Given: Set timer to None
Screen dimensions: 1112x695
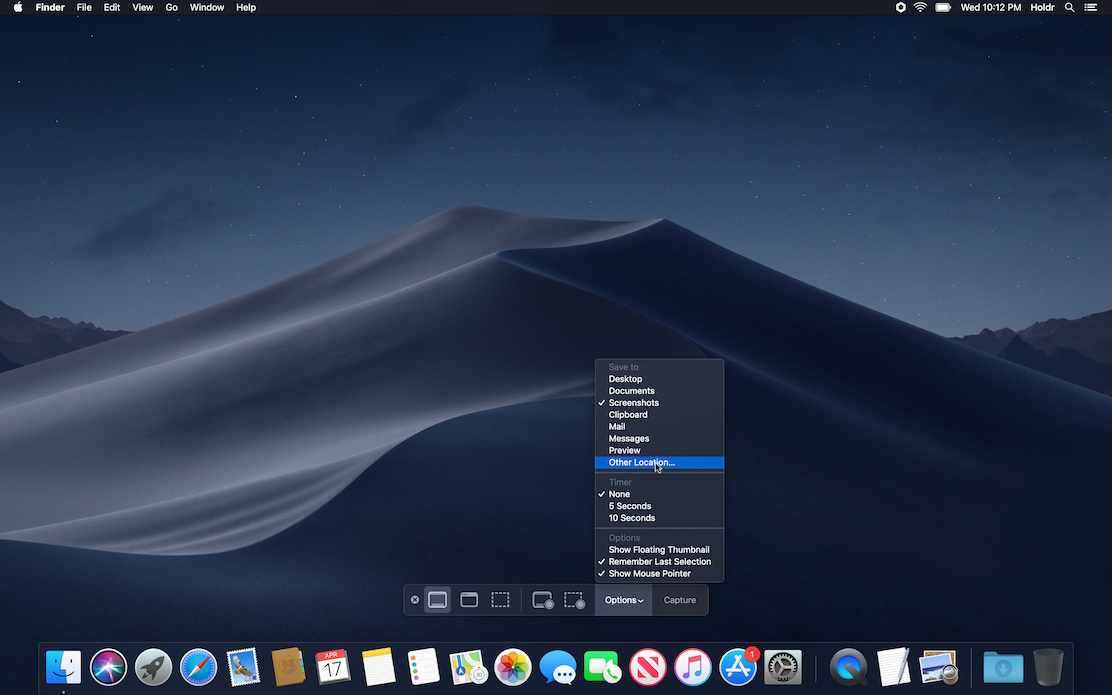Looking at the screenshot, I should click(x=660, y=494).
